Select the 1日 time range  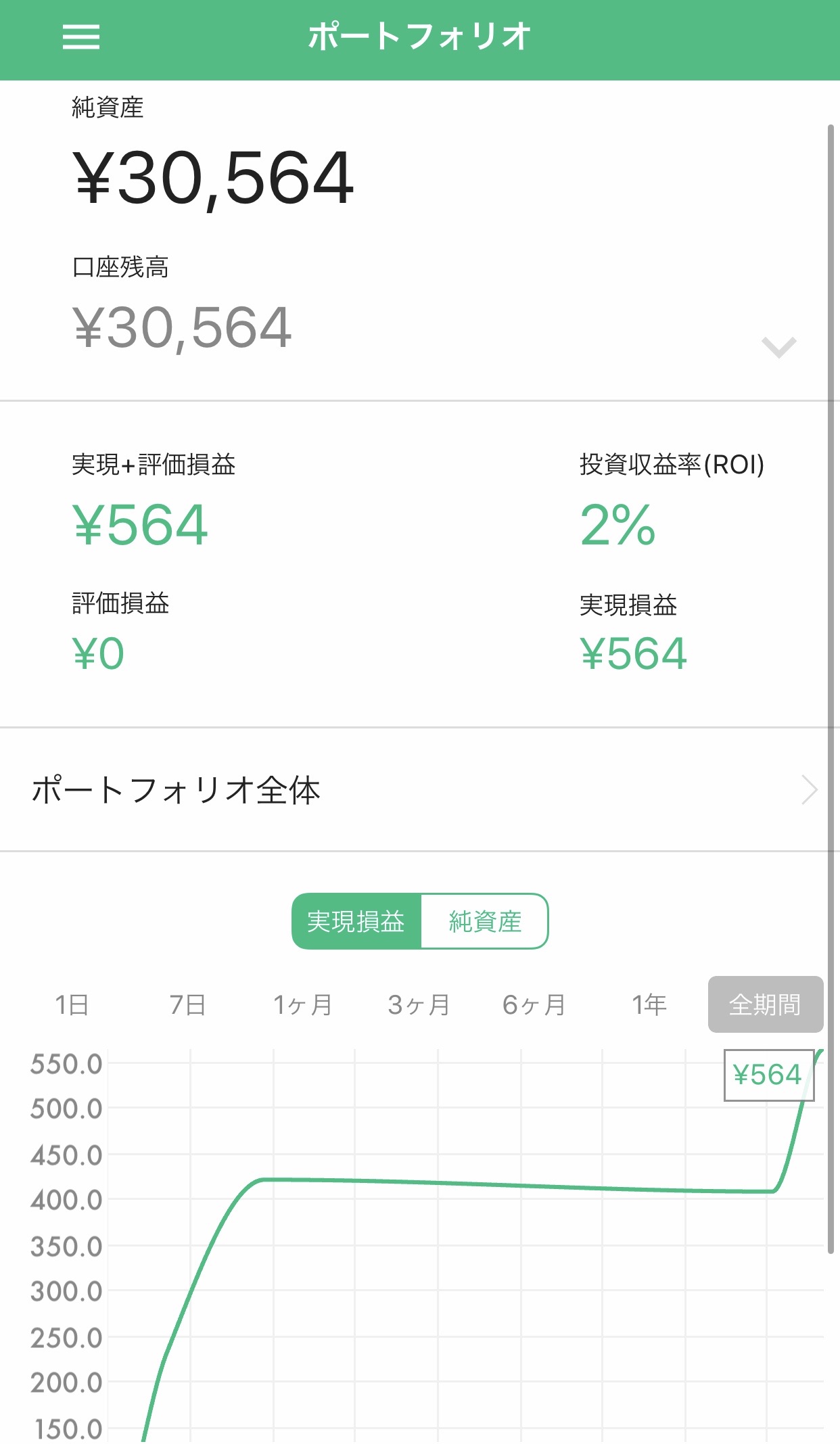click(x=72, y=1005)
